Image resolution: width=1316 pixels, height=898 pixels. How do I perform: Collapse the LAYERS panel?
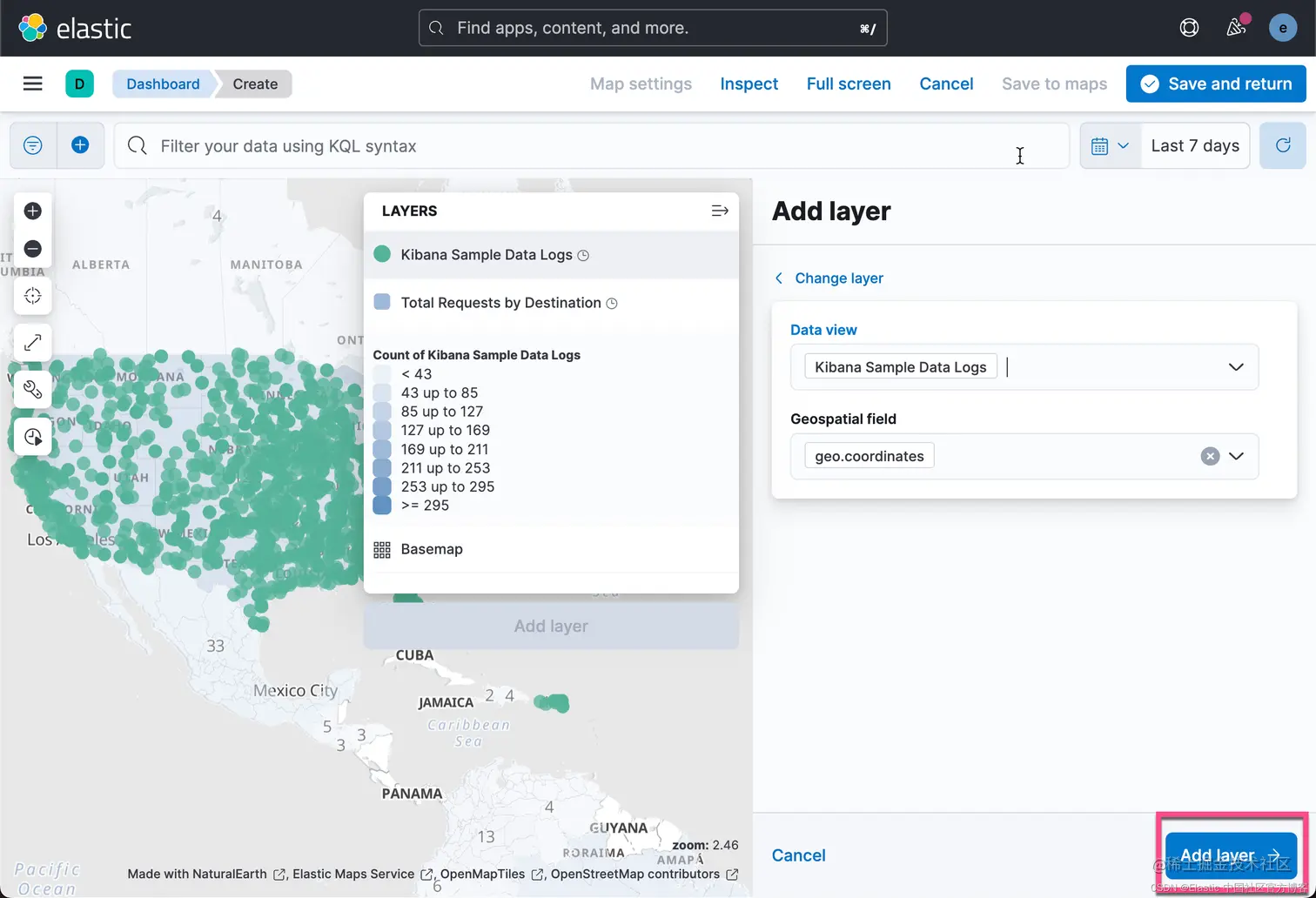tap(720, 211)
